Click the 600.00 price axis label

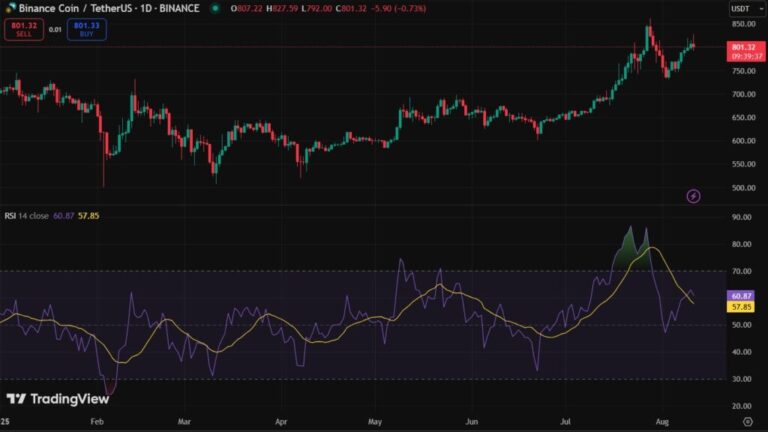744,141
